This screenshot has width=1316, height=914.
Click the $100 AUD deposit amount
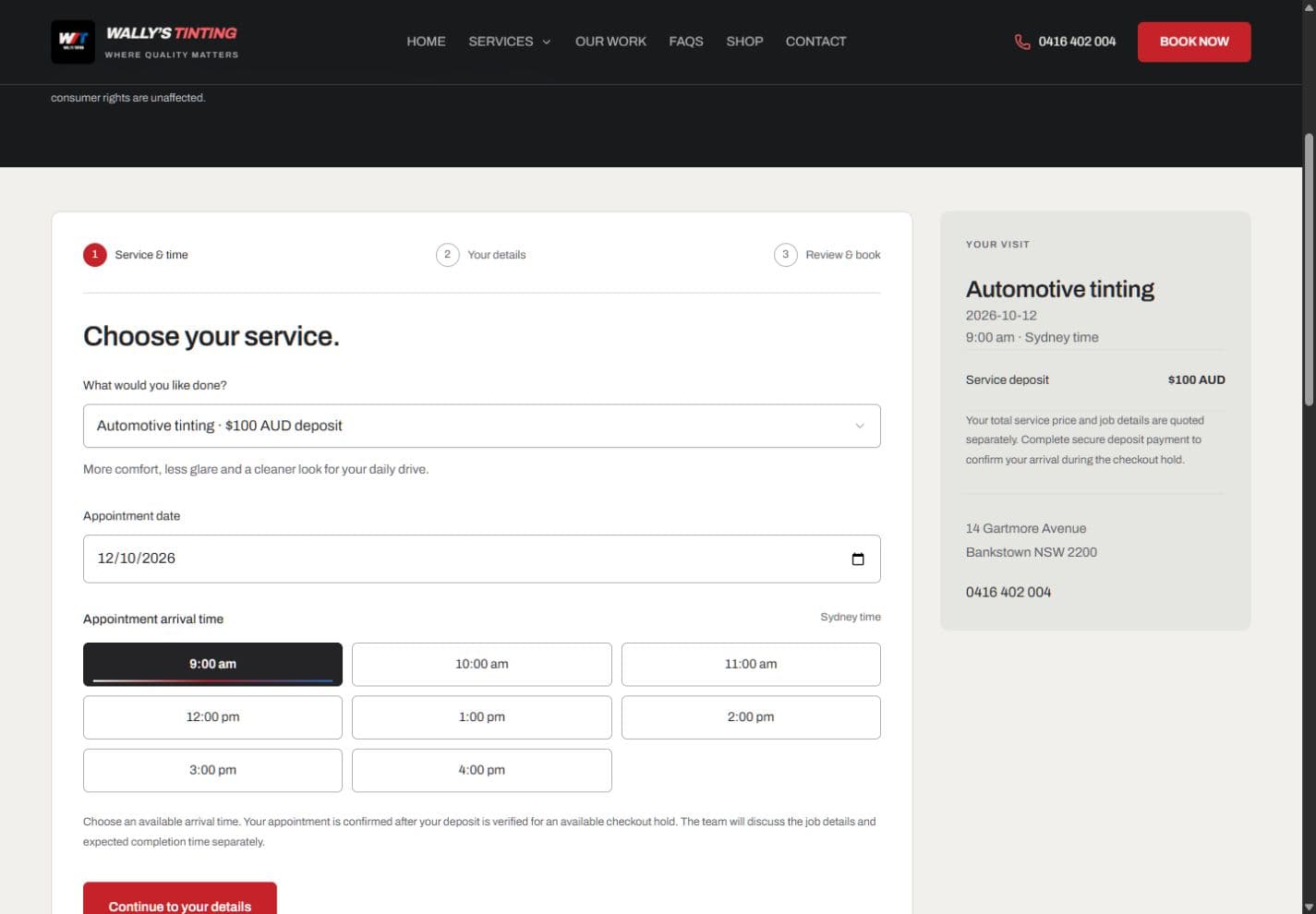pos(1196,379)
